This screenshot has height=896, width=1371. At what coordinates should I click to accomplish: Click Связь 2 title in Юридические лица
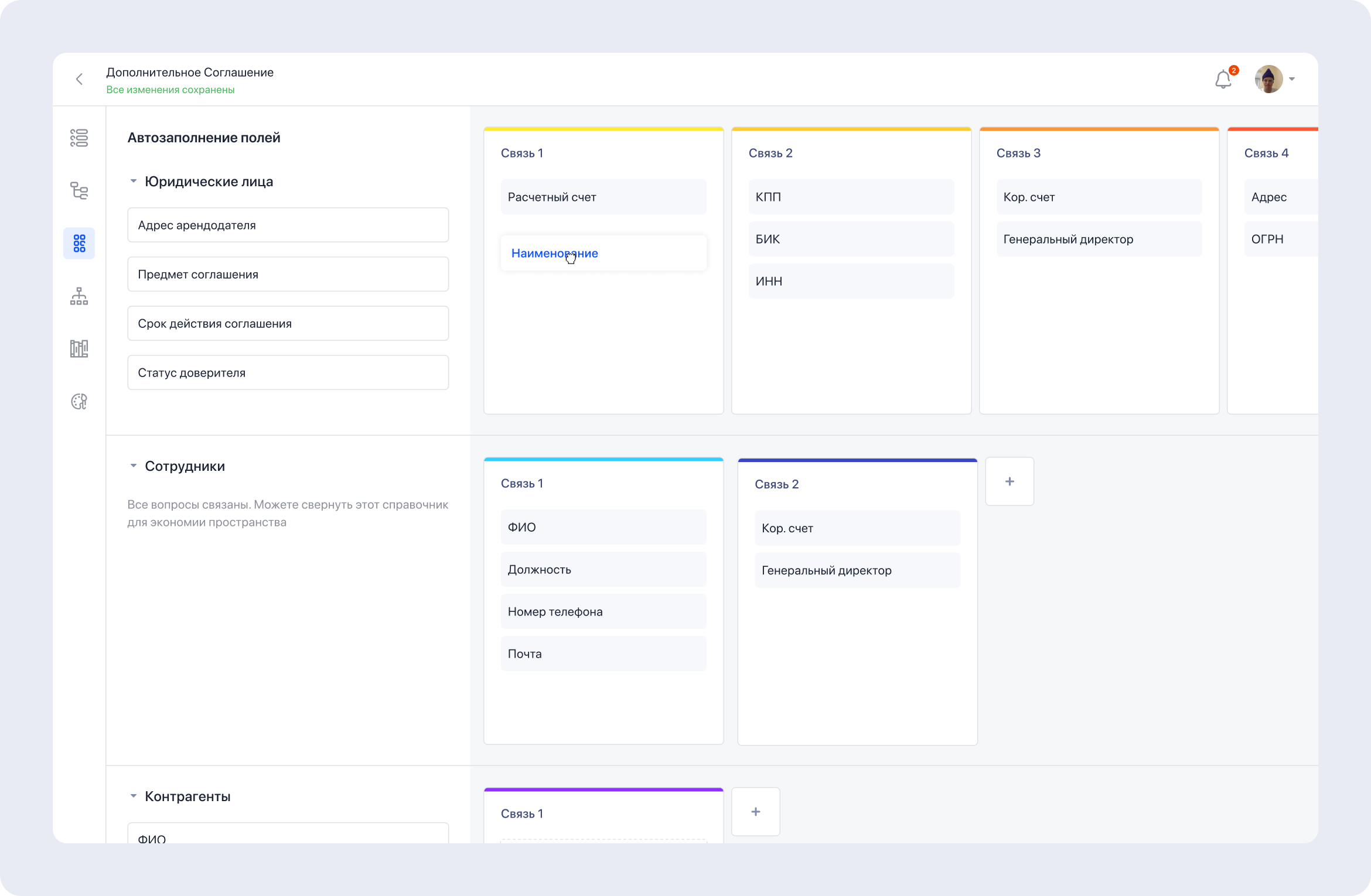770,153
